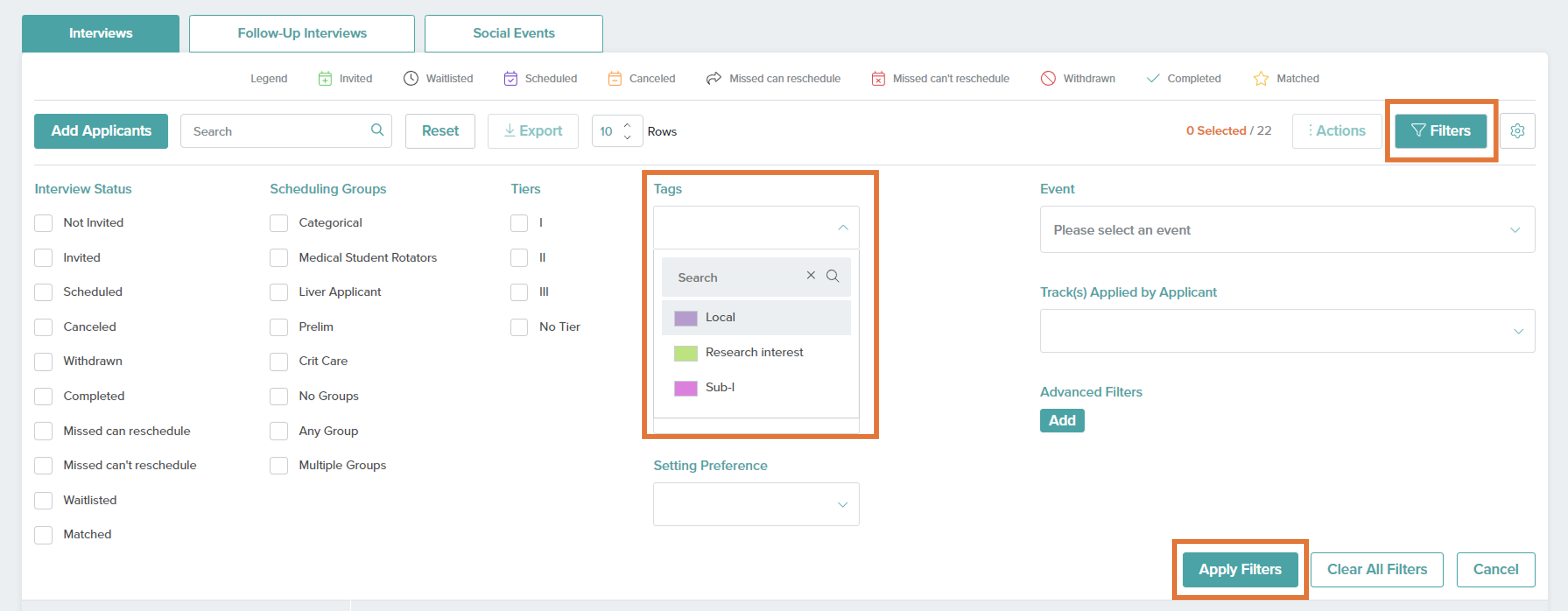Tick the Matched status checkbox
1568x611 pixels.
click(43, 535)
